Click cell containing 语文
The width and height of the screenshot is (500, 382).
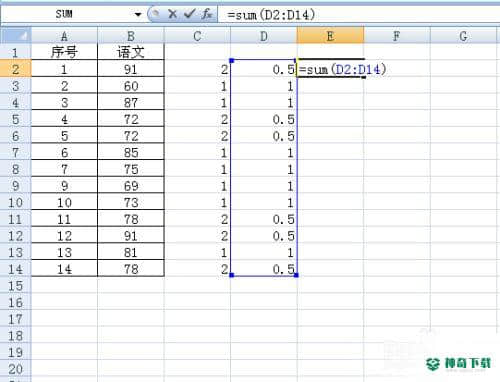point(131,52)
